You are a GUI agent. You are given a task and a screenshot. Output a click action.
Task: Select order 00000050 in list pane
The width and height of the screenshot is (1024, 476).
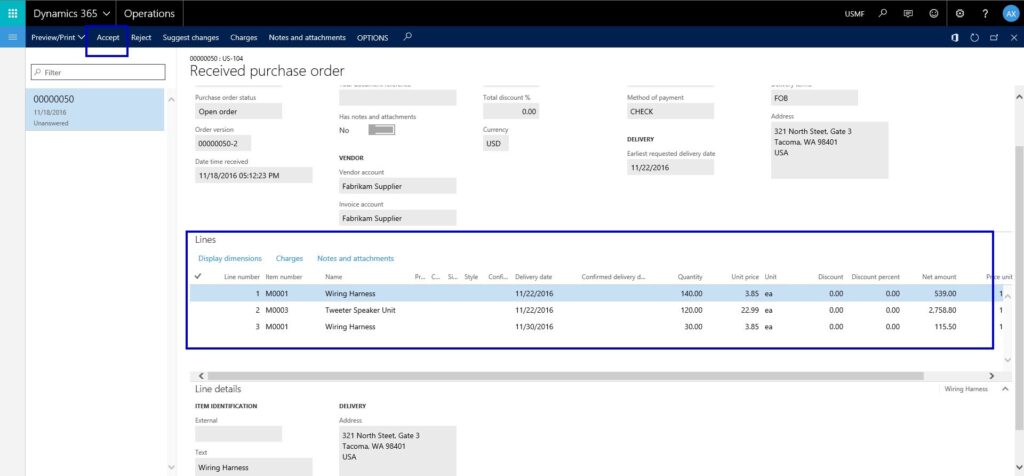[x=95, y=110]
